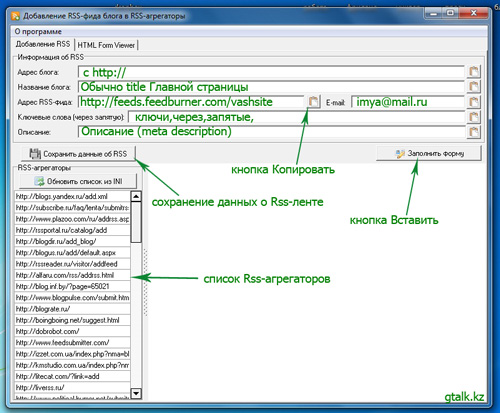Image resolution: width=500 pixels, height=413 pixels.
Task: Select http://izzet.com.ua/index.php entry
Action: pyautogui.click(x=72, y=354)
